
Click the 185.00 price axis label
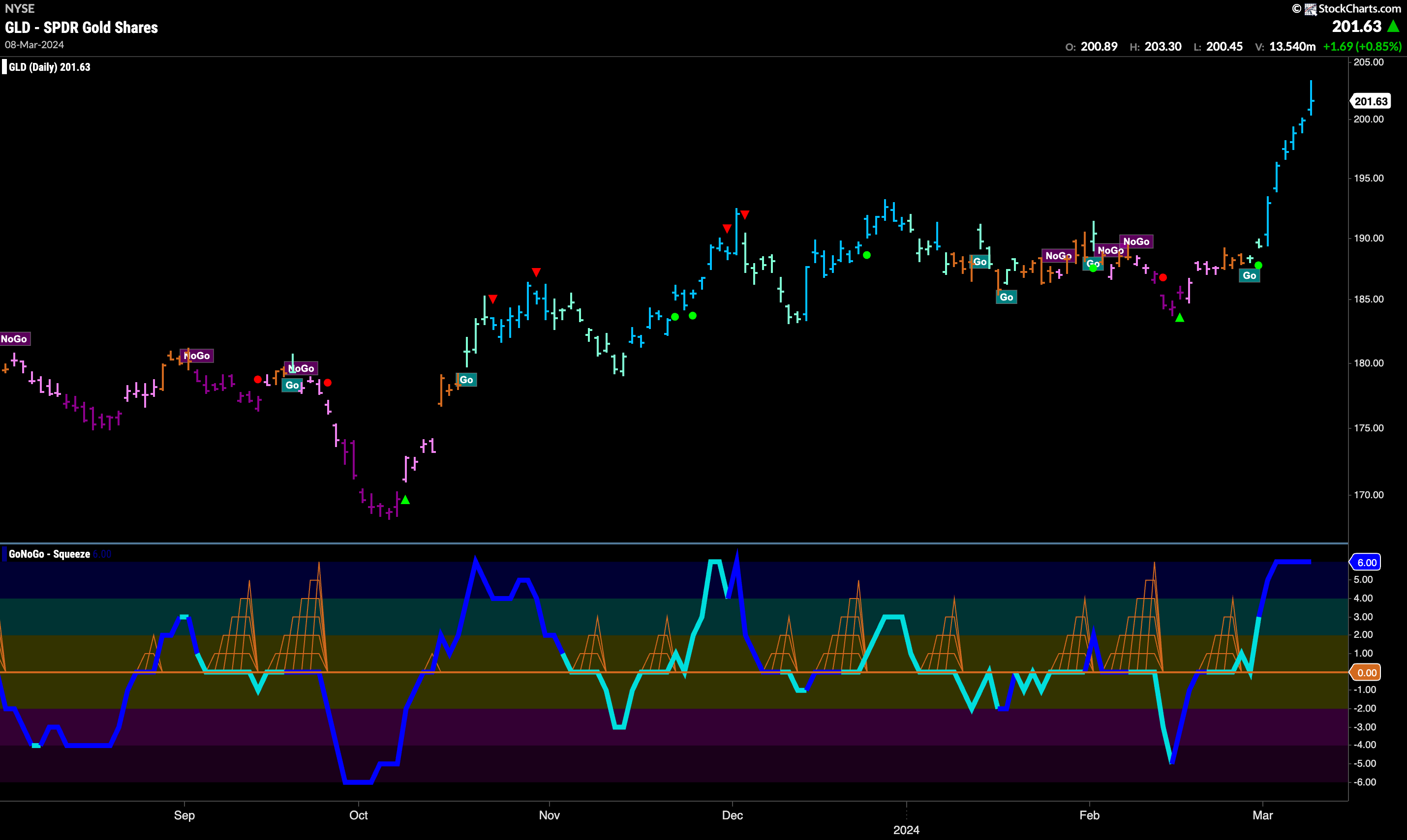tap(1369, 299)
